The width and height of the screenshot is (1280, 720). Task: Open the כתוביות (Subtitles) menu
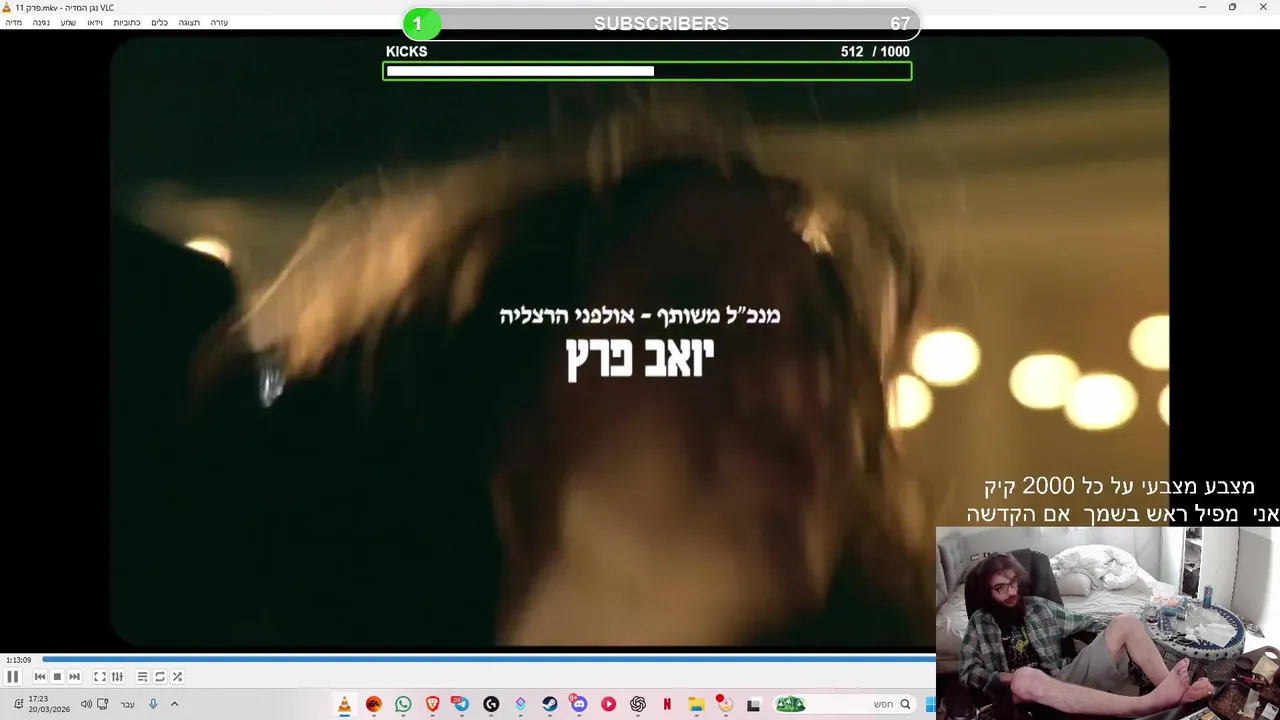click(x=127, y=22)
